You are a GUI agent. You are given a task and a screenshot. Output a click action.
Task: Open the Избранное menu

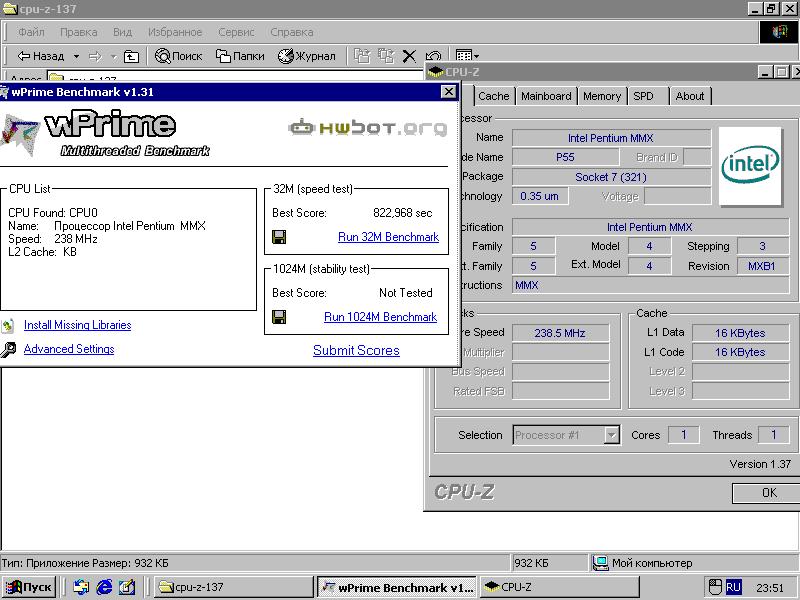[x=175, y=32]
